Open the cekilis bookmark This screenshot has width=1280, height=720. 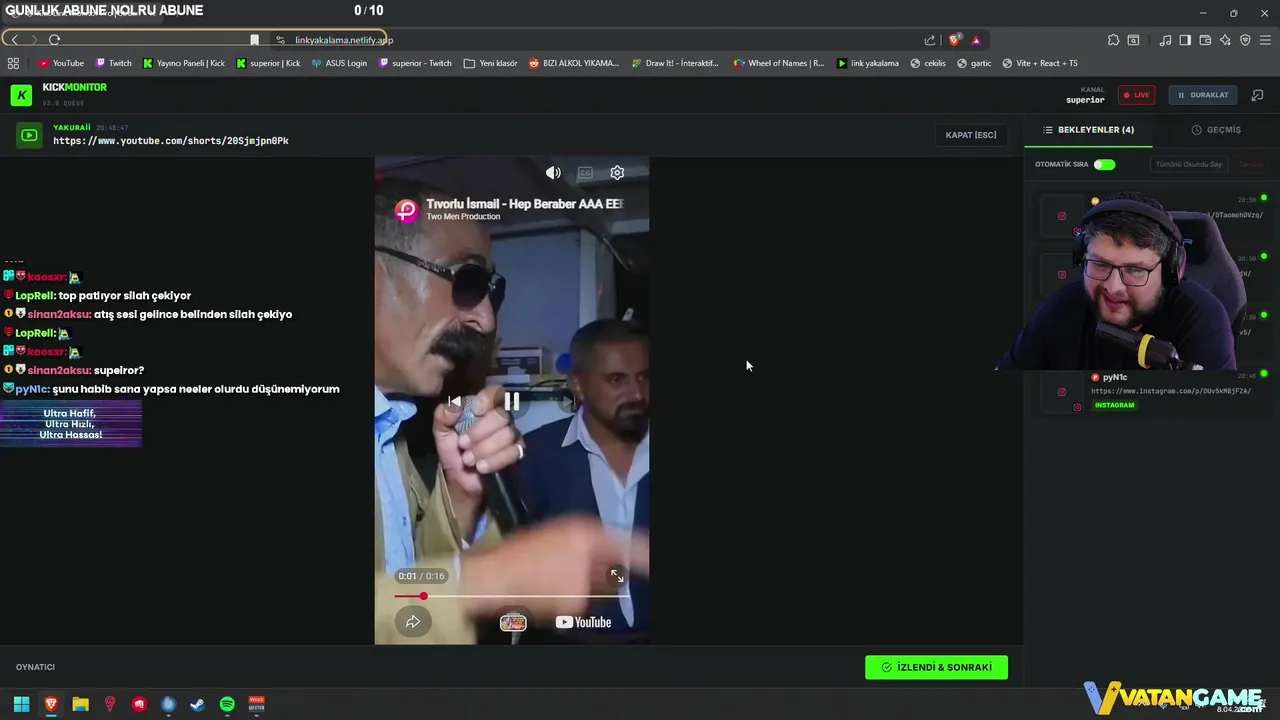click(x=928, y=63)
